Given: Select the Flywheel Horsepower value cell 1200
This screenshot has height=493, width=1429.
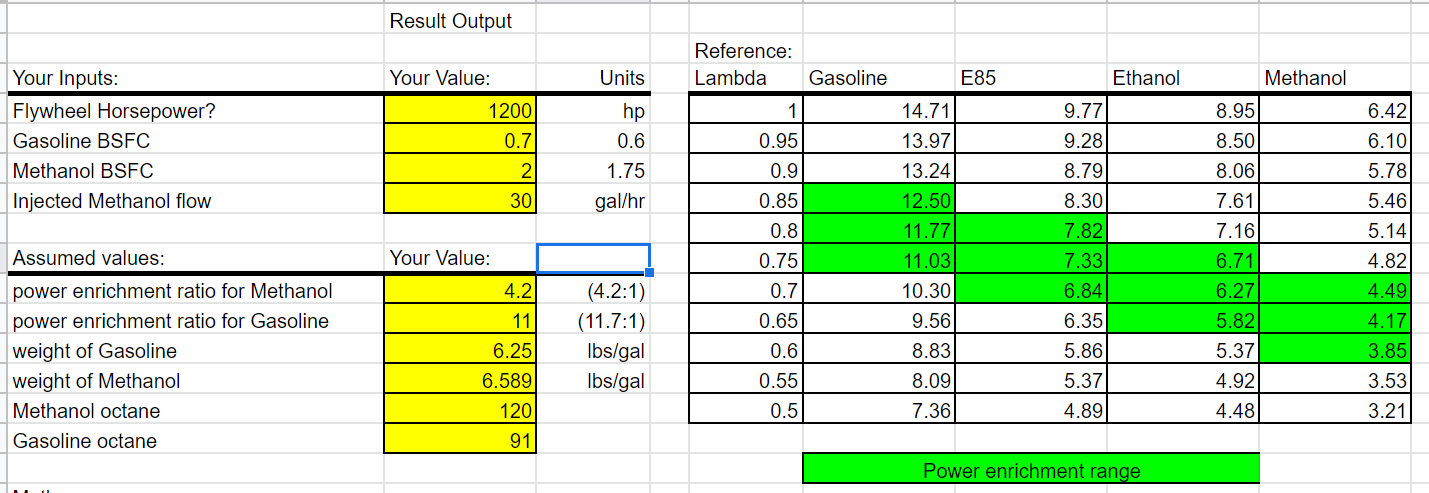Looking at the screenshot, I should [461, 110].
